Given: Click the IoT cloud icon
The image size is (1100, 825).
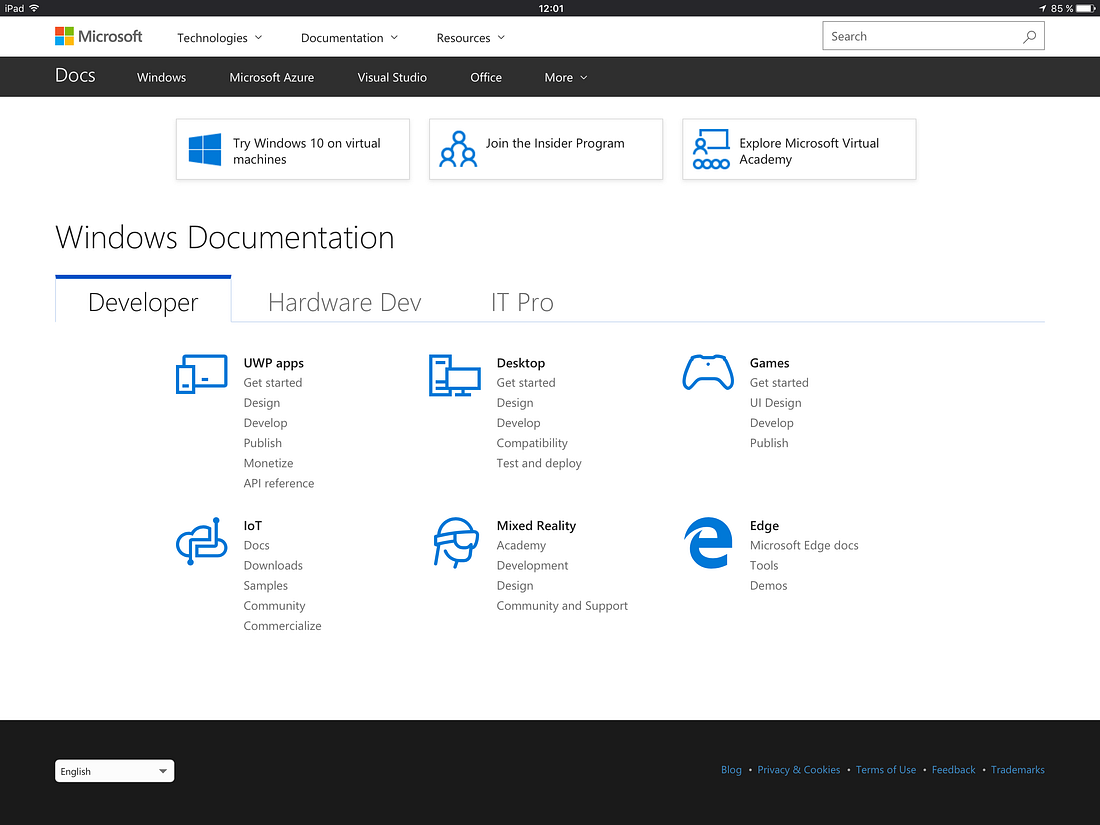Looking at the screenshot, I should click(201, 541).
